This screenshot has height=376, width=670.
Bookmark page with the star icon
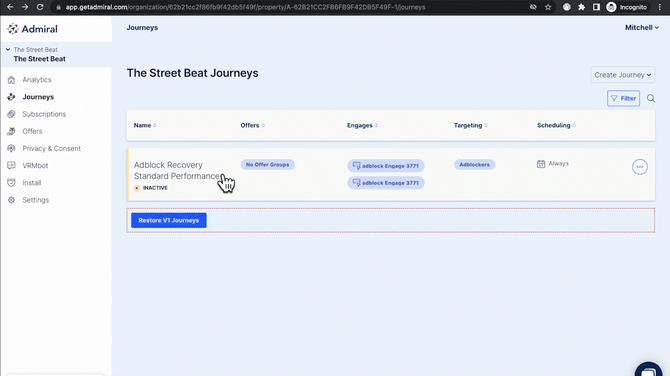[548, 7]
